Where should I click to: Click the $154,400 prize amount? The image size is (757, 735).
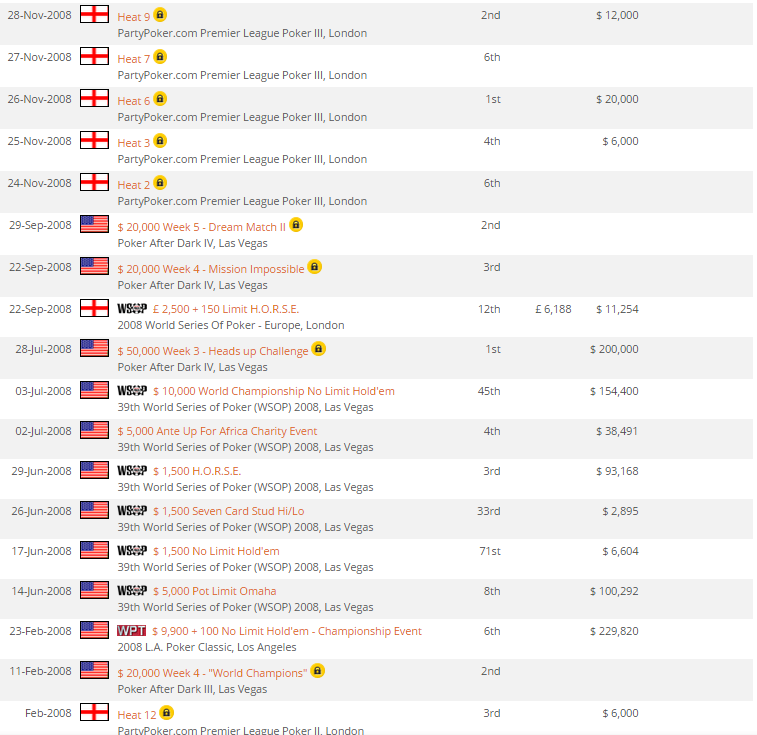pyautogui.click(x=614, y=391)
